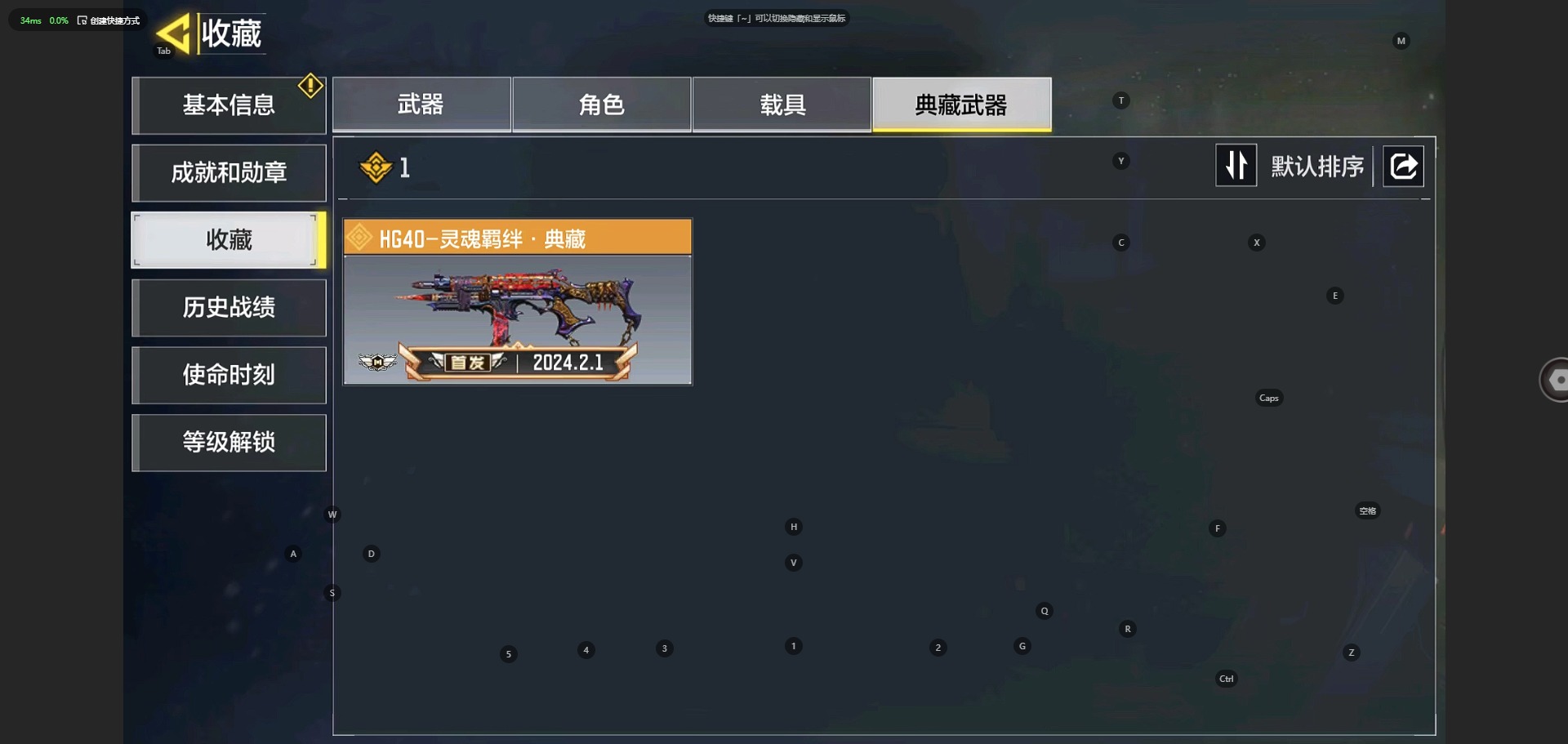This screenshot has height=744, width=1568.
Task: Click the gold collection emblem icon
Action: click(376, 167)
